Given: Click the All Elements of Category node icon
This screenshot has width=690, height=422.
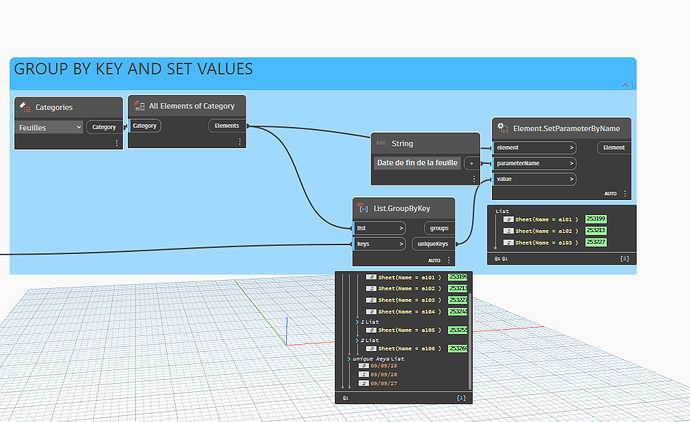Looking at the screenshot, I should pyautogui.click(x=139, y=106).
